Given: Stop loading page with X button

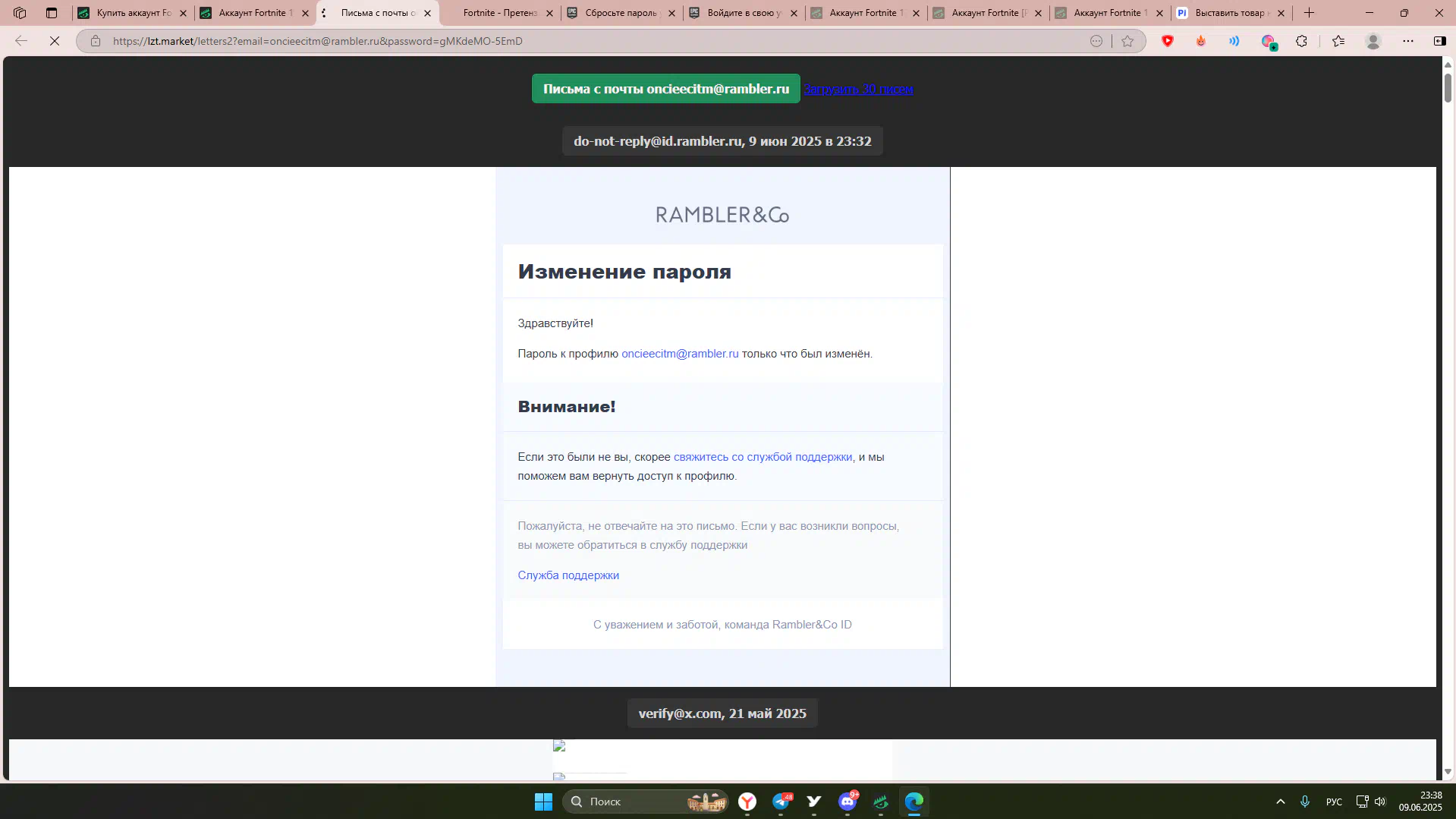Looking at the screenshot, I should tap(55, 41).
